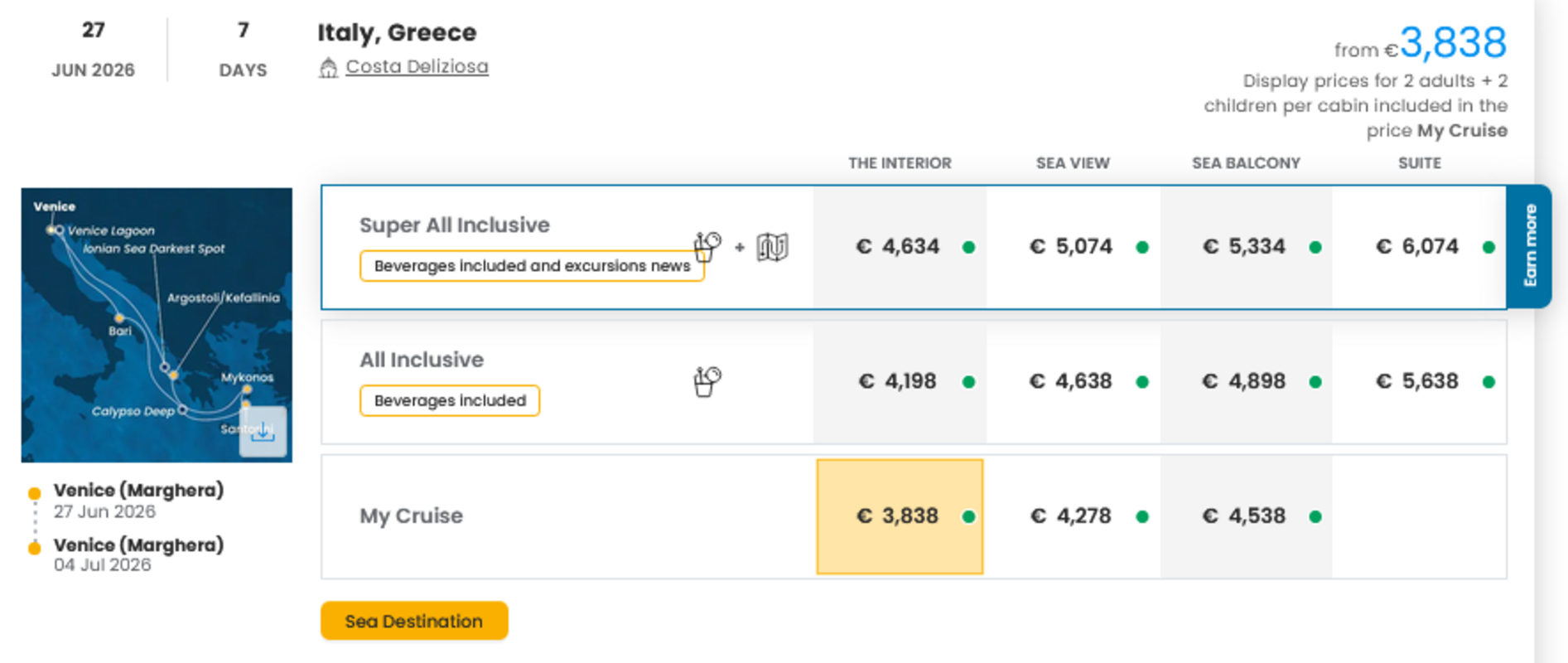The height and width of the screenshot is (663, 1568).
Task: Open the Earn more side tab
Action: tap(1530, 246)
